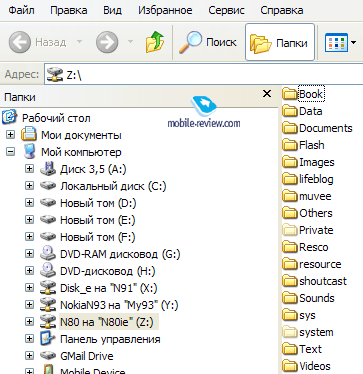Click the Flash folder icon

[289, 145]
